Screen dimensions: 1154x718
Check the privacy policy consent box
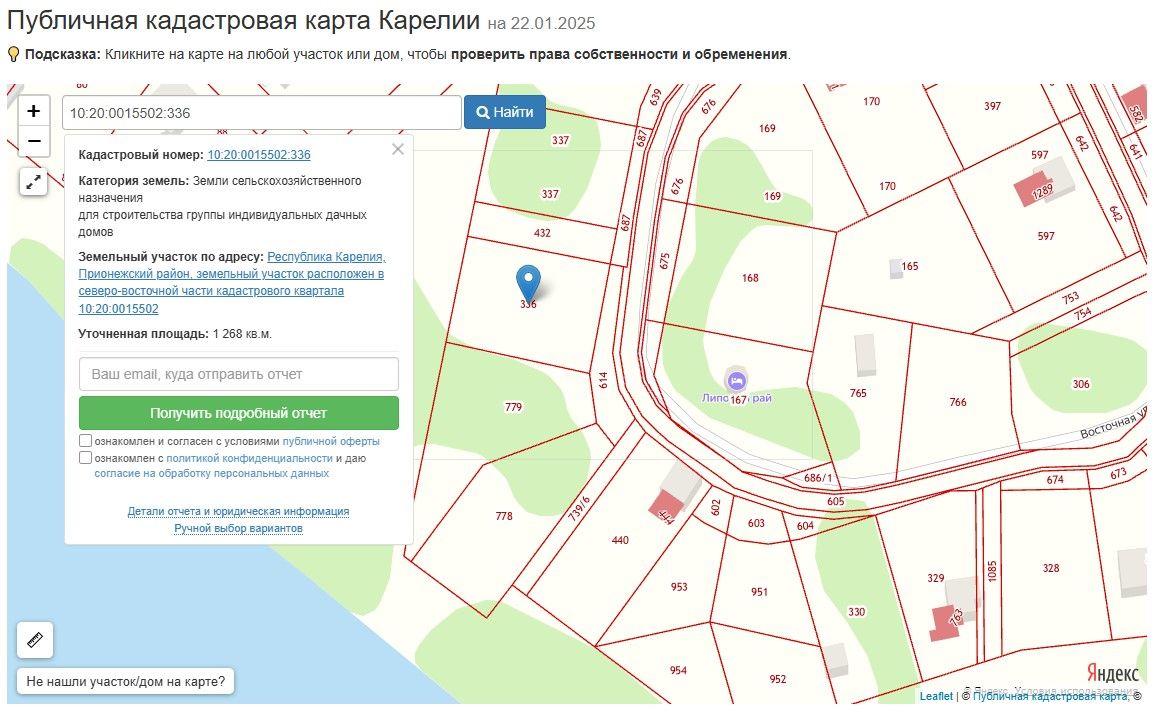(86, 458)
